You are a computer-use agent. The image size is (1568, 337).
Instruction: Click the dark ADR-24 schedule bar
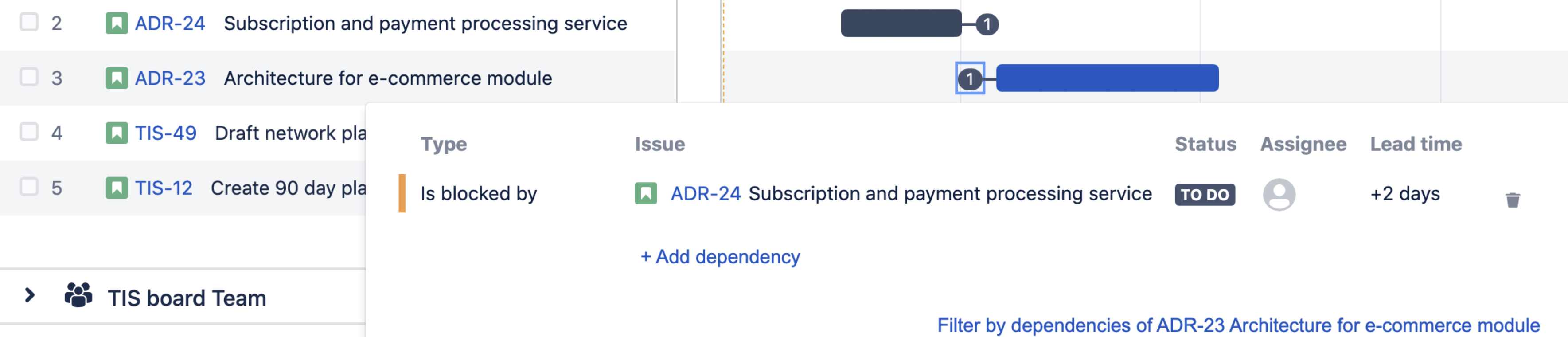(900, 23)
